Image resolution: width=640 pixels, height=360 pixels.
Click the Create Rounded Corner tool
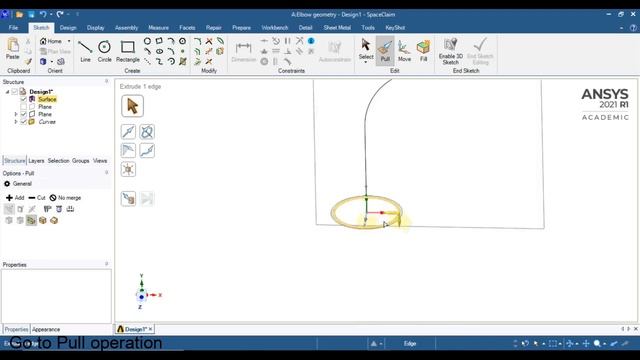pyautogui.click(x=198, y=41)
